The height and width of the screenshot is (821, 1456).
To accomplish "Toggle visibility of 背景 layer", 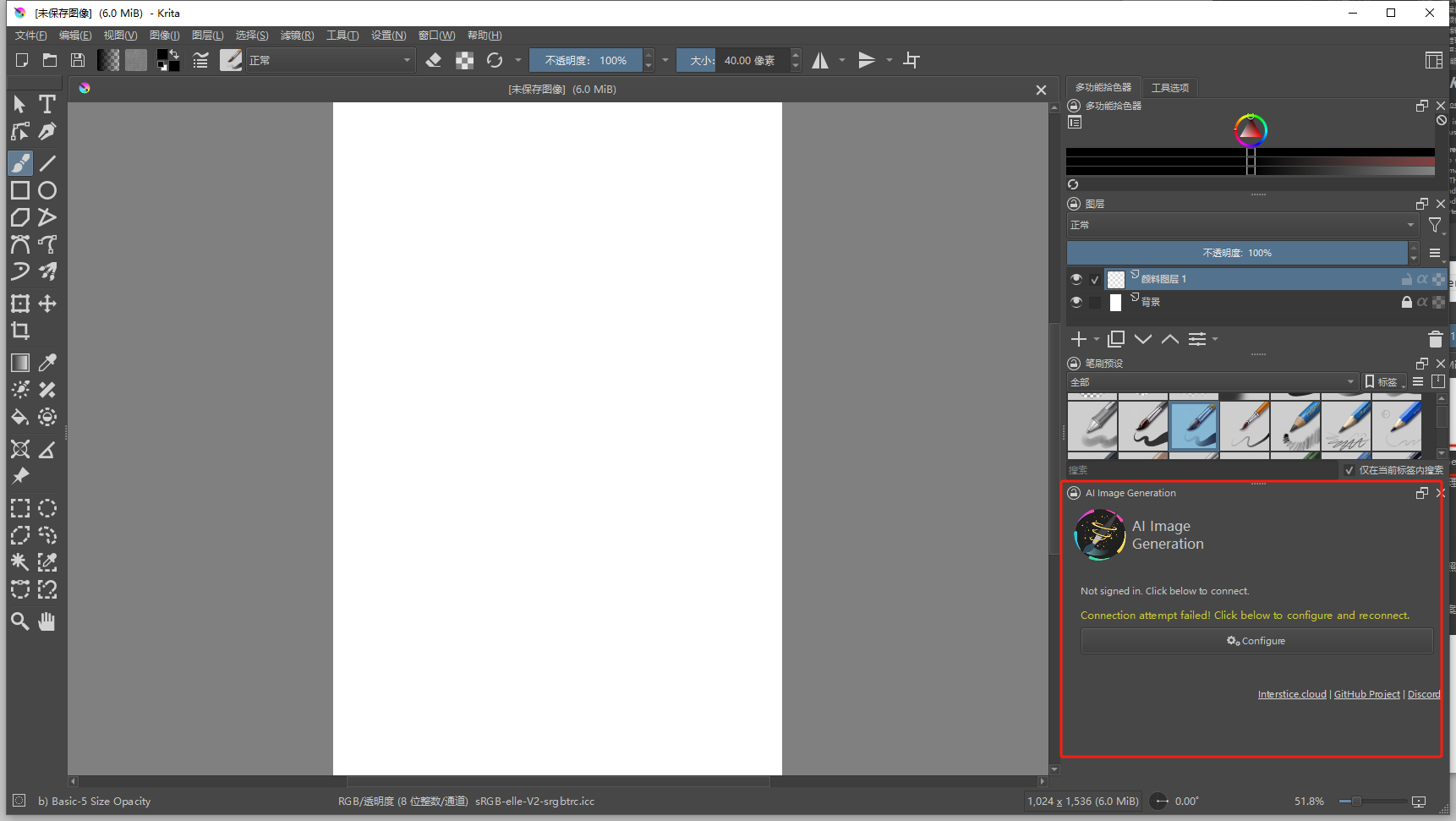I will coord(1076,302).
